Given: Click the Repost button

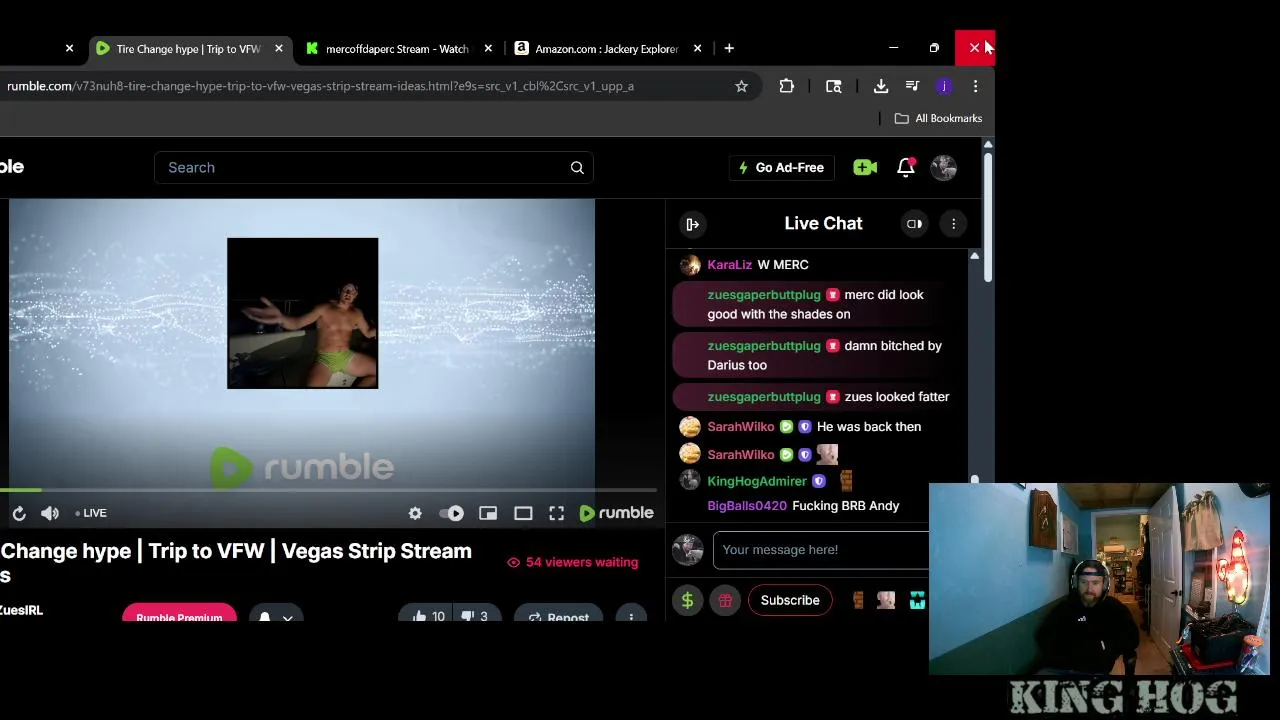Looking at the screenshot, I should (x=558, y=615).
